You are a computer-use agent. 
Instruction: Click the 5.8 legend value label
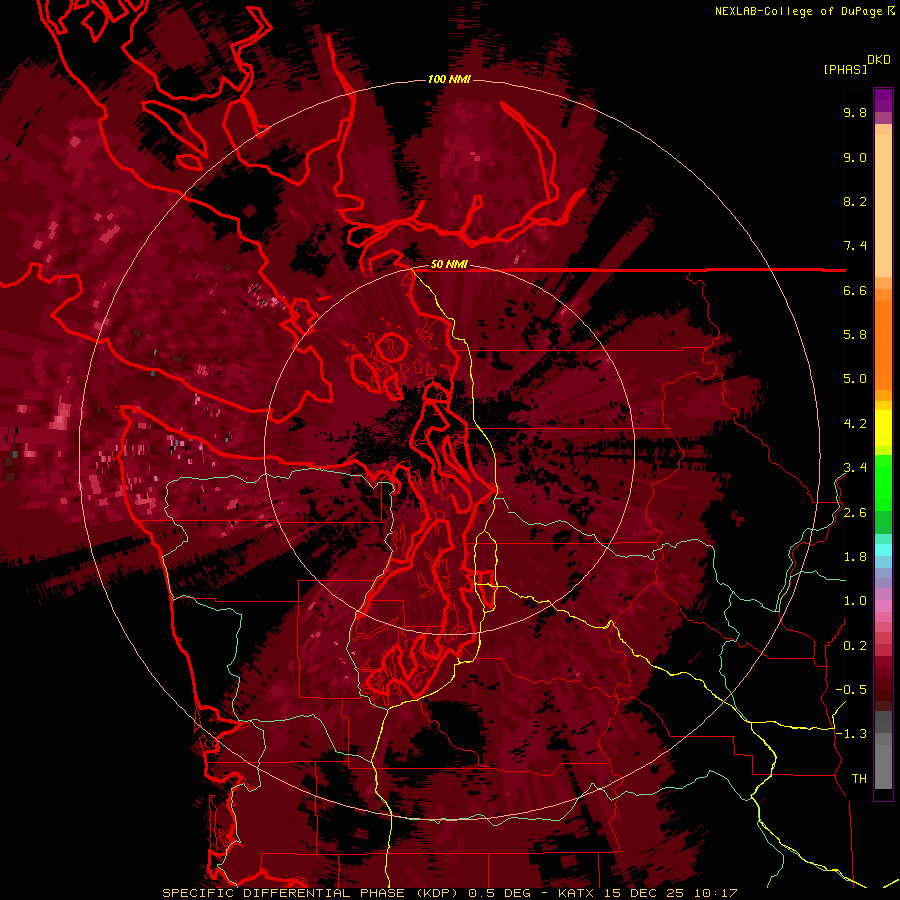coord(855,335)
